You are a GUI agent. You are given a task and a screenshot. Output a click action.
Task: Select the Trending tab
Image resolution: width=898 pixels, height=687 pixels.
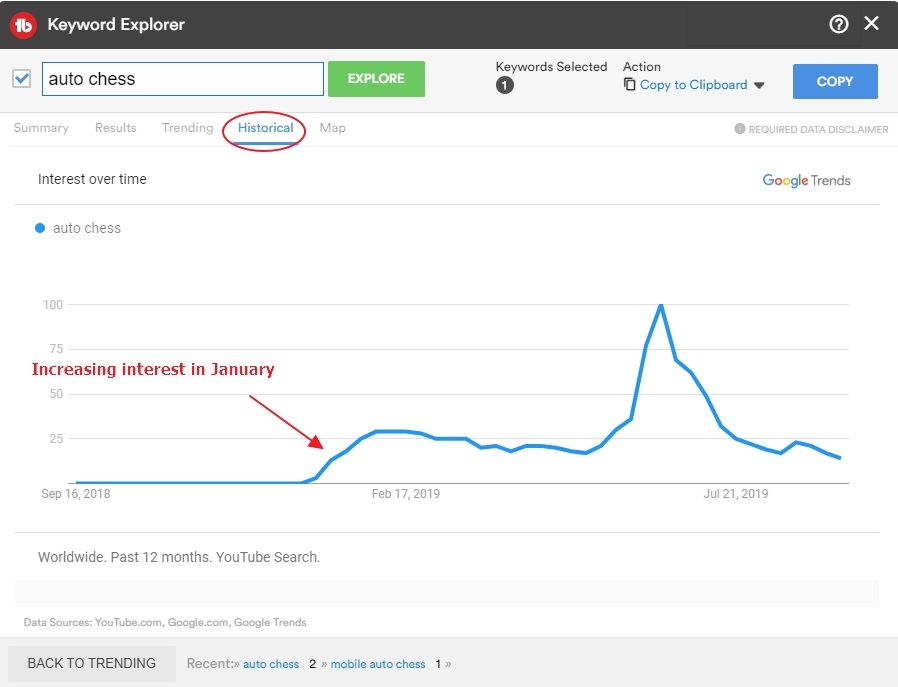[188, 128]
